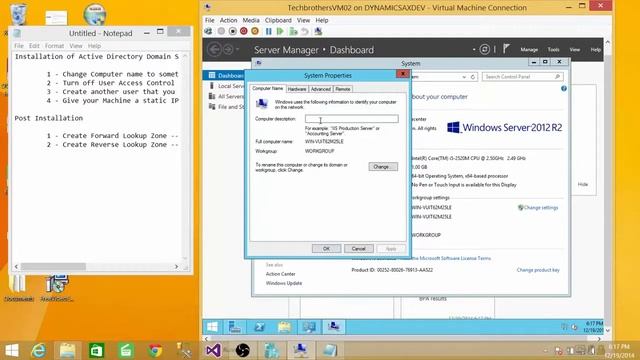
Task: Click the host Windows Start button
Action: [11, 350]
